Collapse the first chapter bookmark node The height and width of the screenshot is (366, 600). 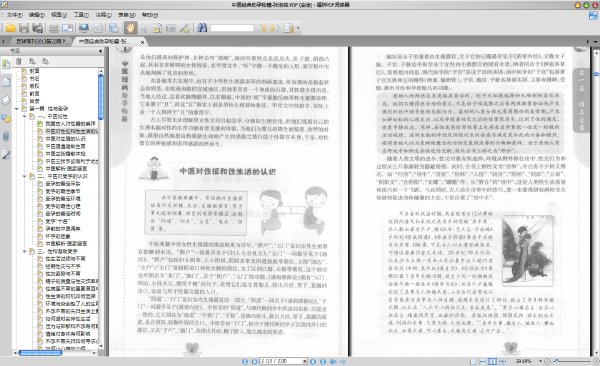click(x=17, y=109)
